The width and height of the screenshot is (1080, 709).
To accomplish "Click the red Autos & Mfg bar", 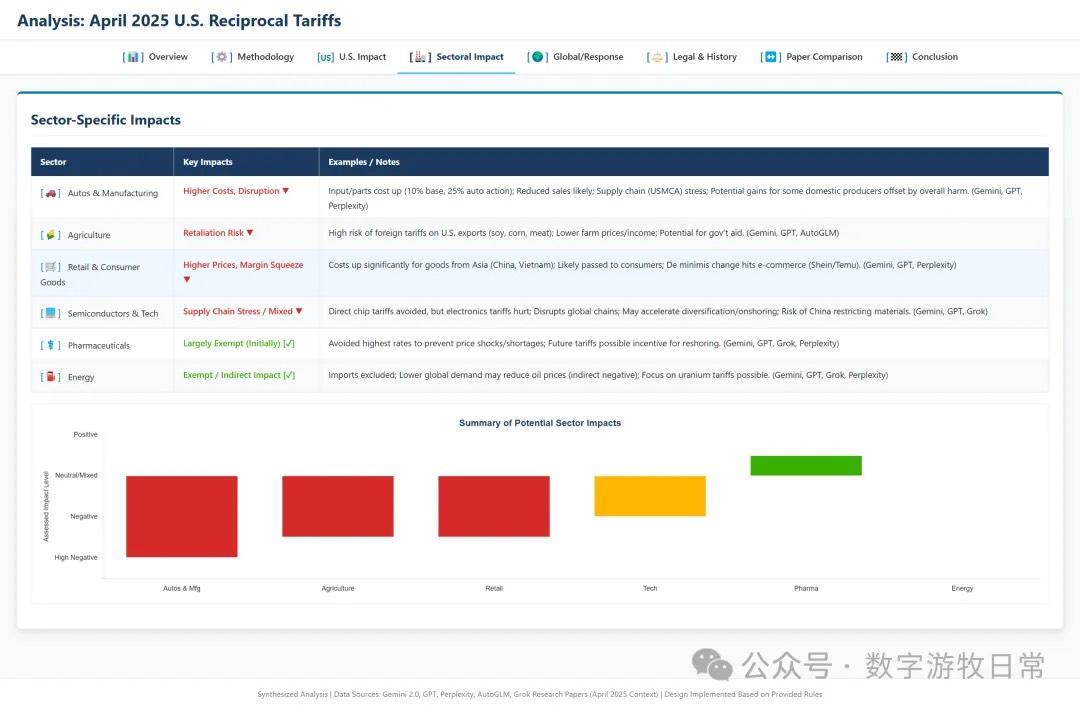I will (x=182, y=516).
